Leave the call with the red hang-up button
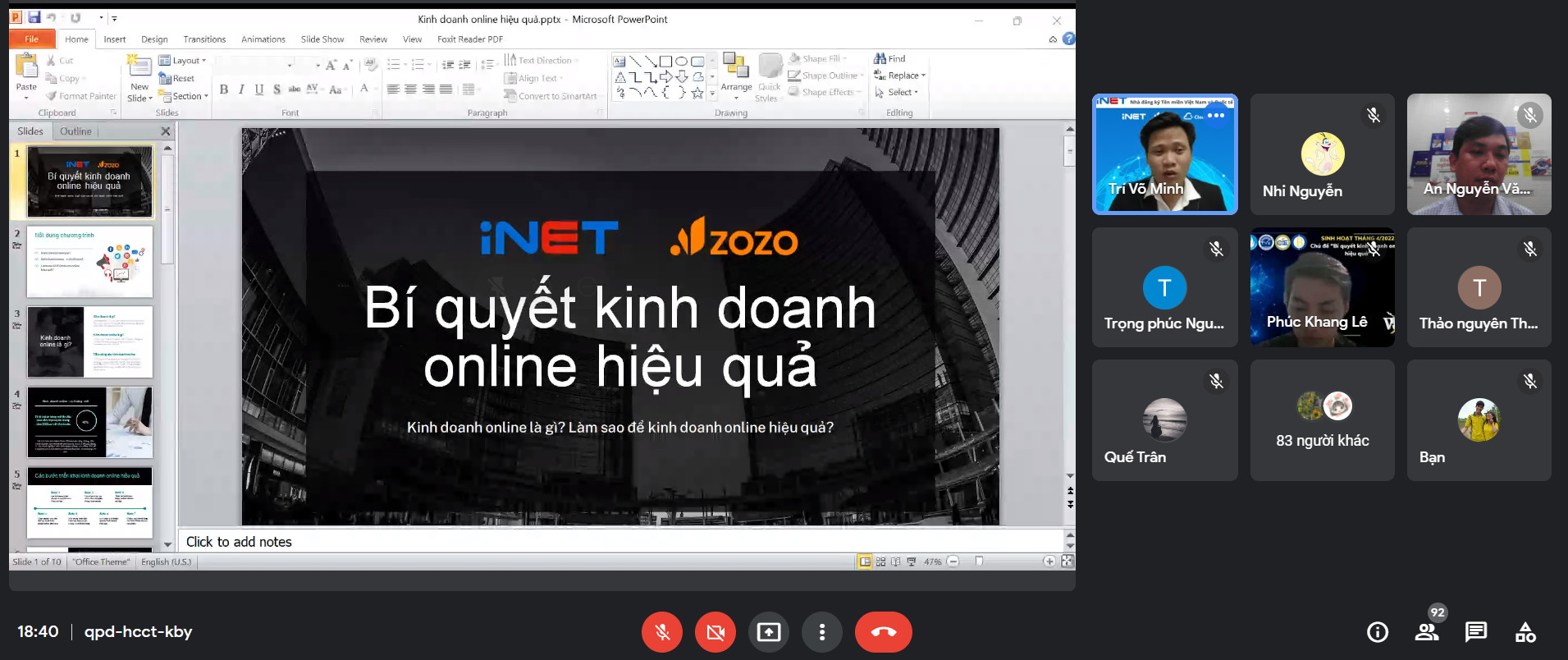The image size is (1568, 660). [883, 632]
